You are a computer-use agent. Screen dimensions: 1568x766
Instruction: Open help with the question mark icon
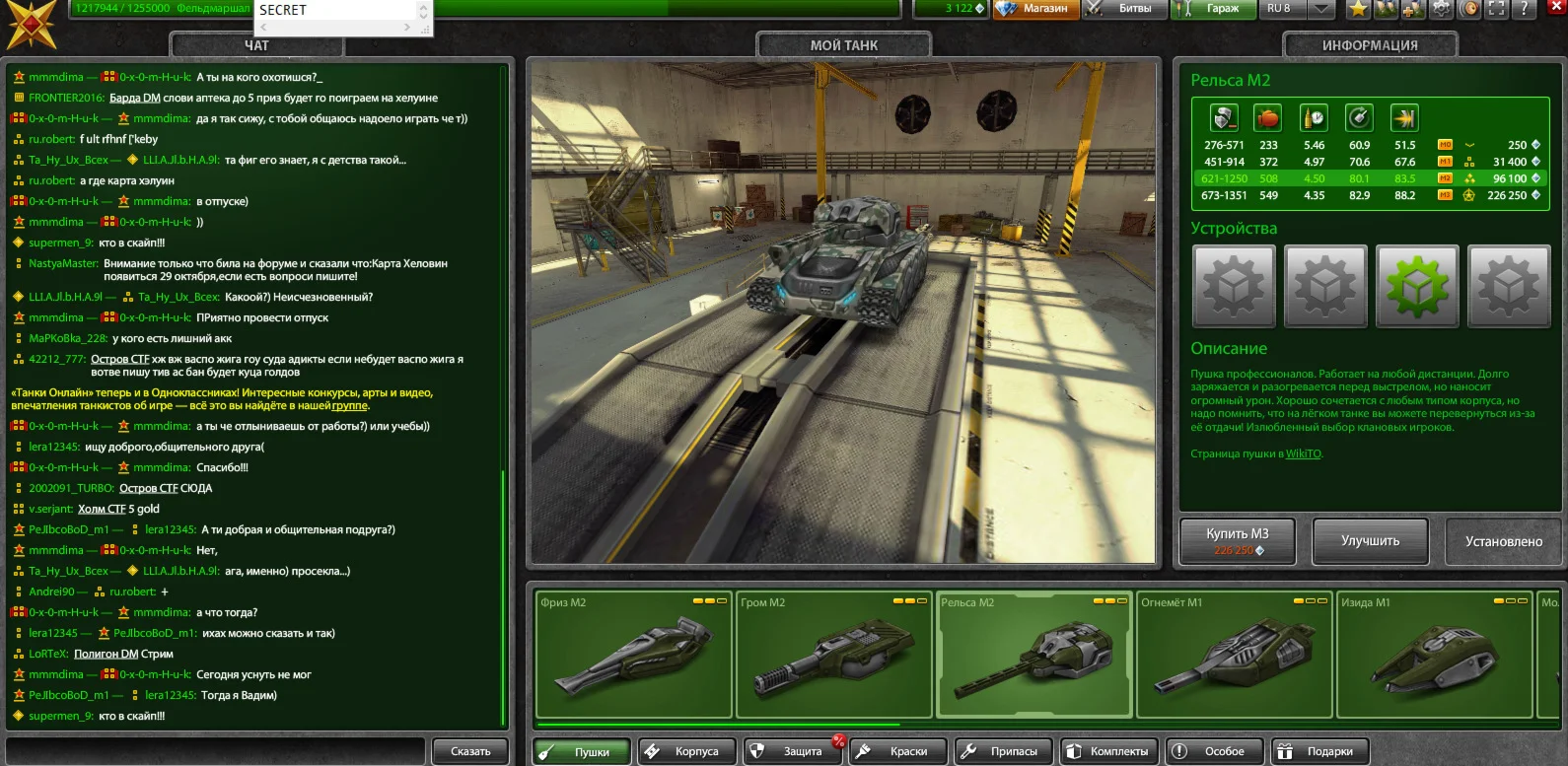[x=1525, y=9]
